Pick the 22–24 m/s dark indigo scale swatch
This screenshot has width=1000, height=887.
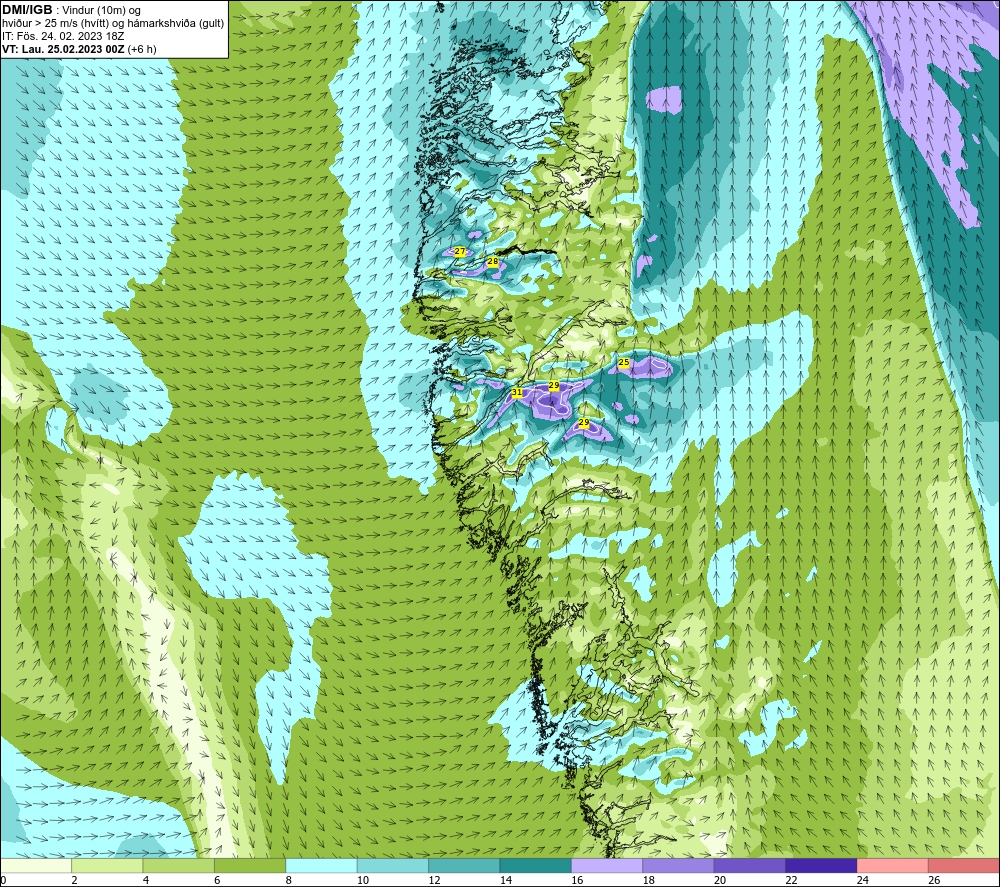click(x=821, y=865)
